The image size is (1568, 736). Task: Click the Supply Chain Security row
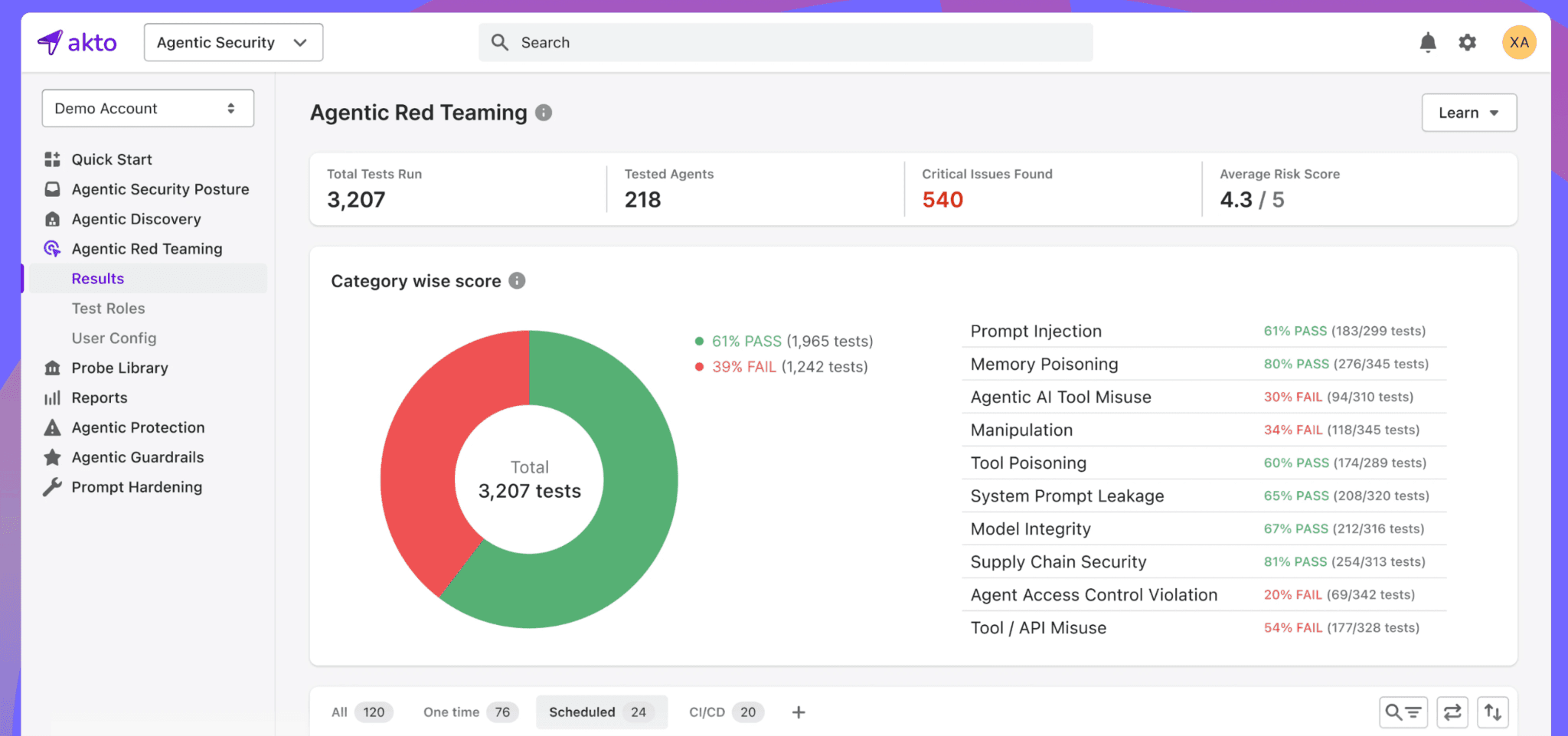[1204, 561]
